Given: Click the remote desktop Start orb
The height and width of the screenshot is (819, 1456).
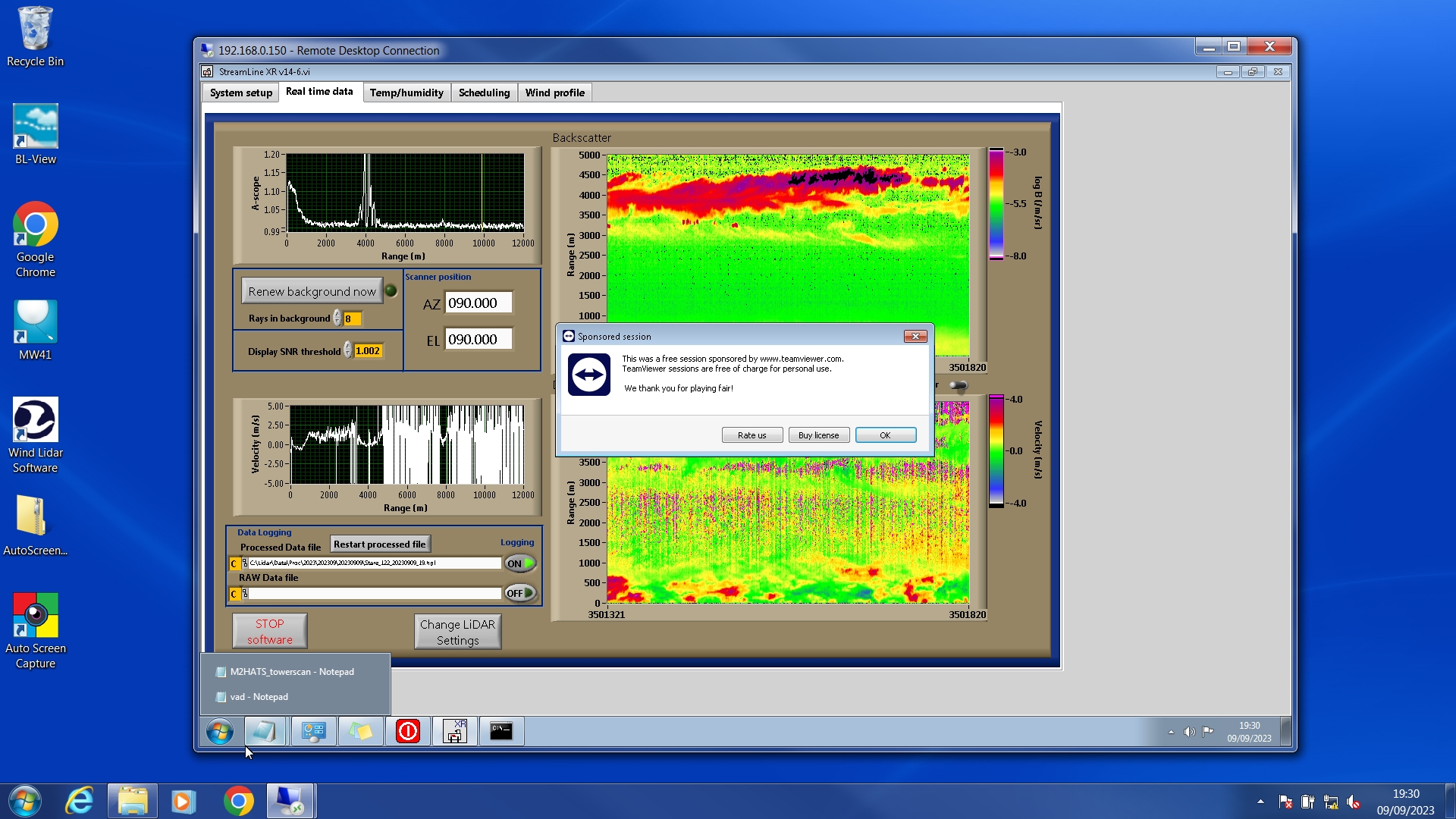Looking at the screenshot, I should tap(220, 732).
